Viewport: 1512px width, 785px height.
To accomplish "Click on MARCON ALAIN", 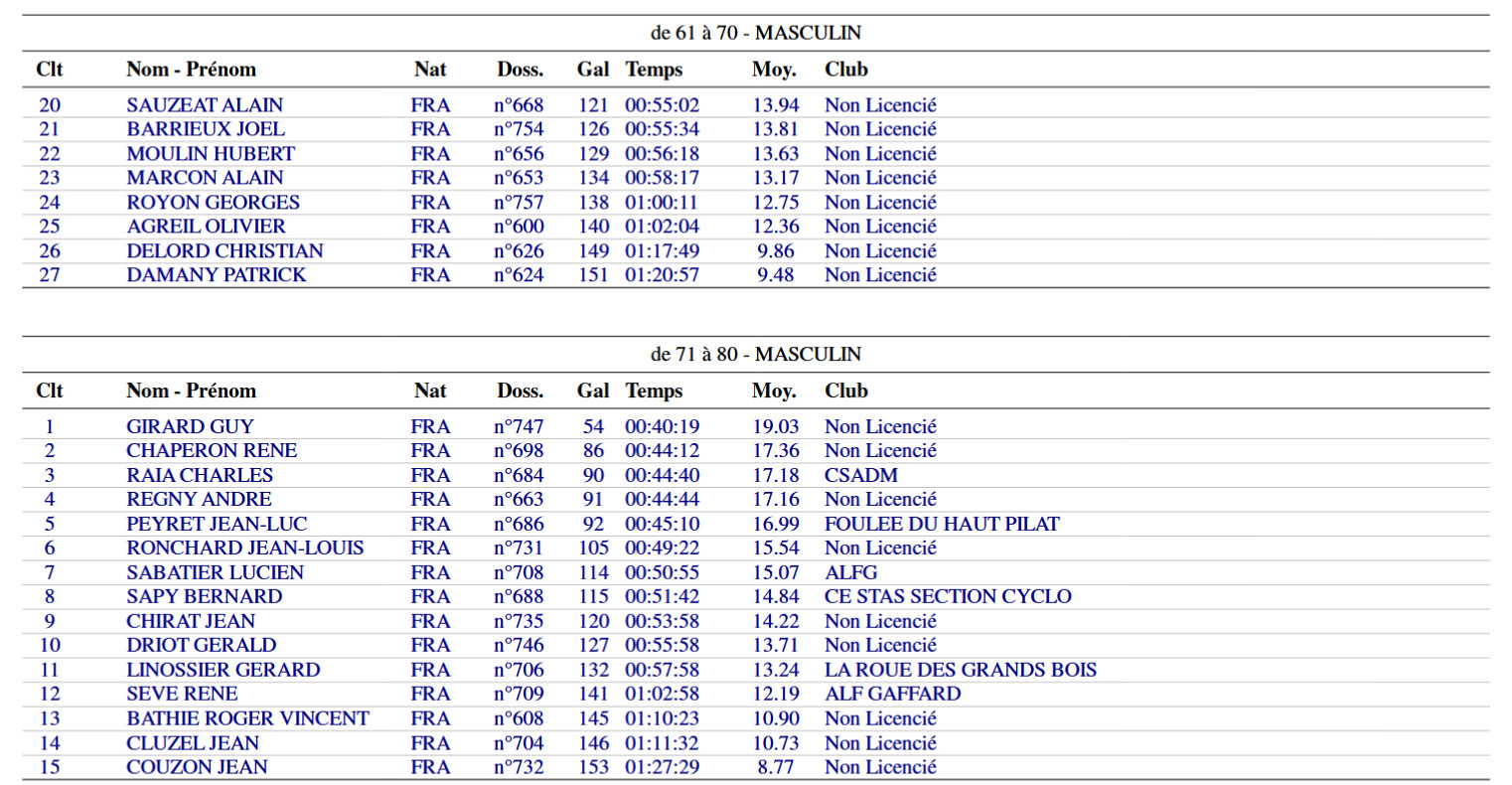I will tap(205, 178).
